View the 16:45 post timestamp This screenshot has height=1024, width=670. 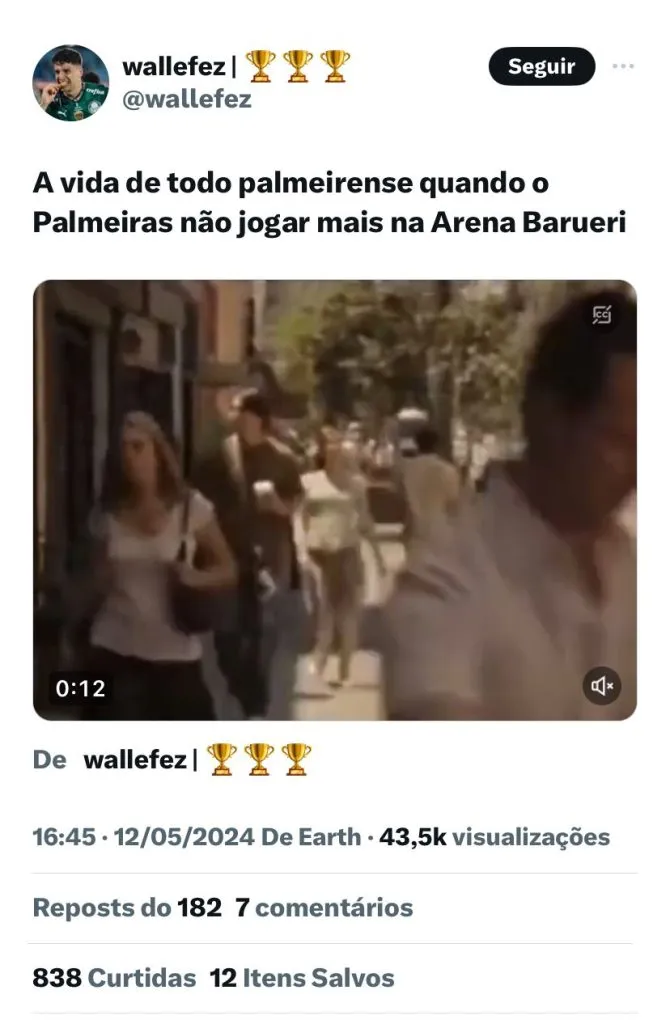[x=64, y=837]
